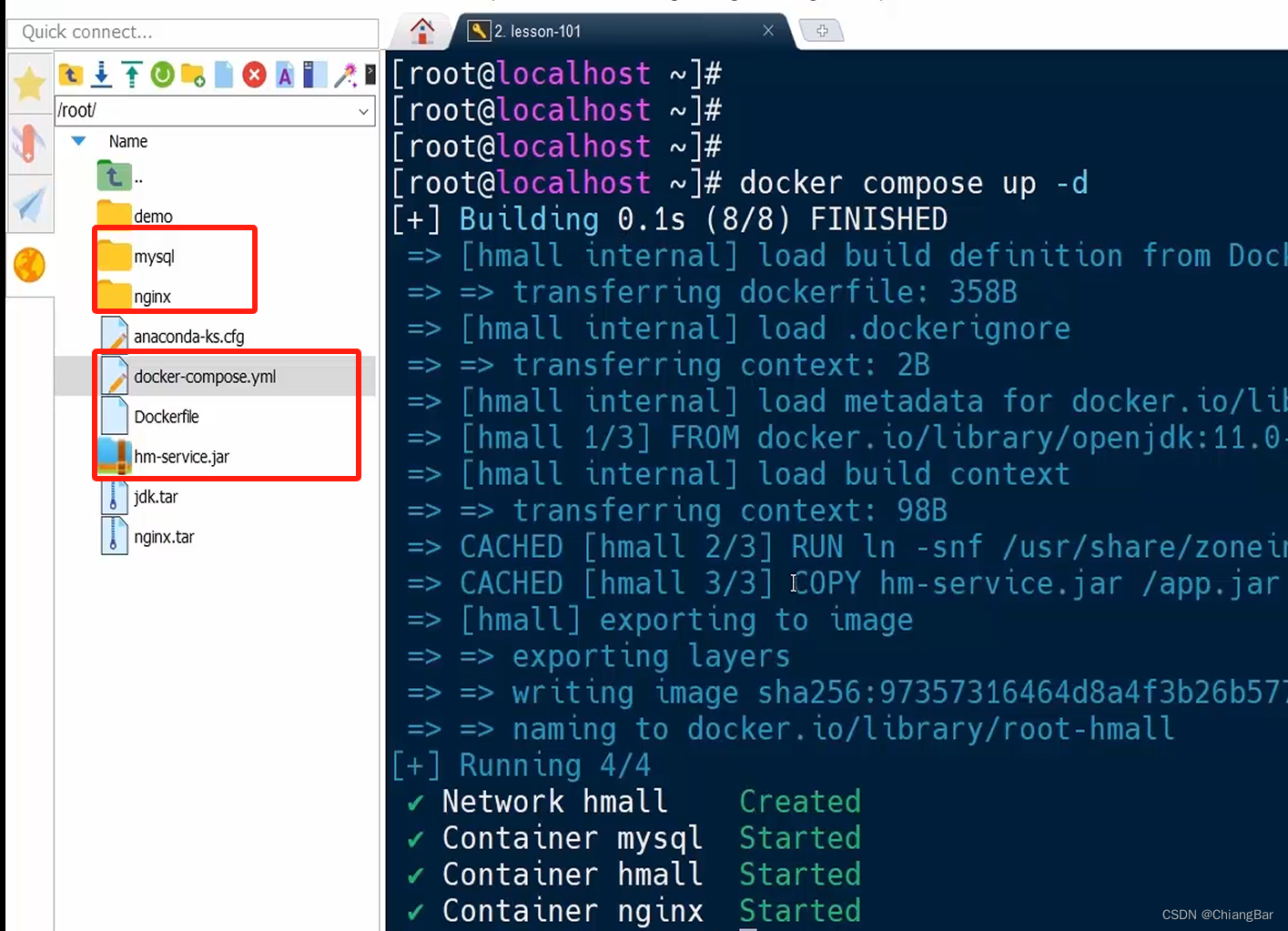Switch to the lesson-101 terminal tab

pos(537,30)
